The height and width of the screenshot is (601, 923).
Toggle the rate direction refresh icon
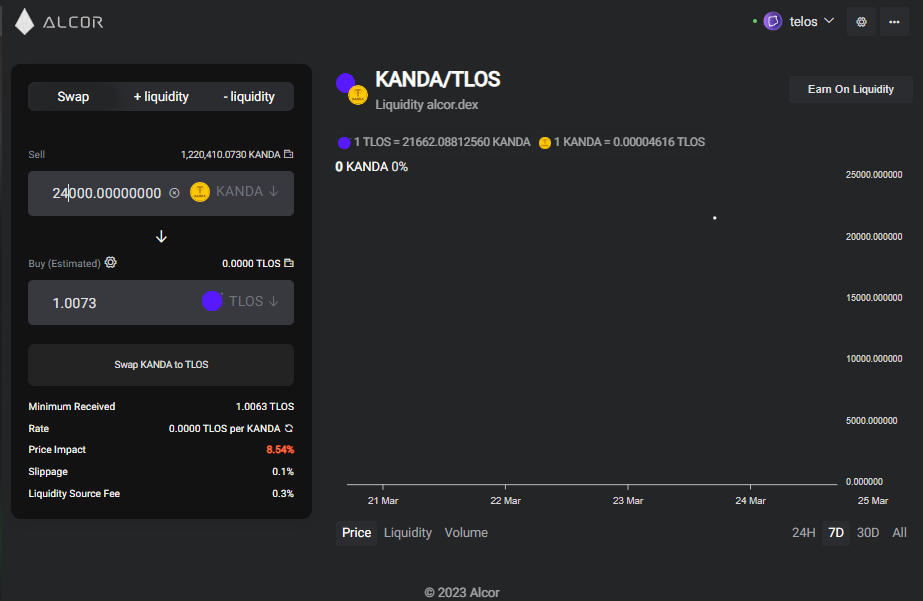coord(288,428)
